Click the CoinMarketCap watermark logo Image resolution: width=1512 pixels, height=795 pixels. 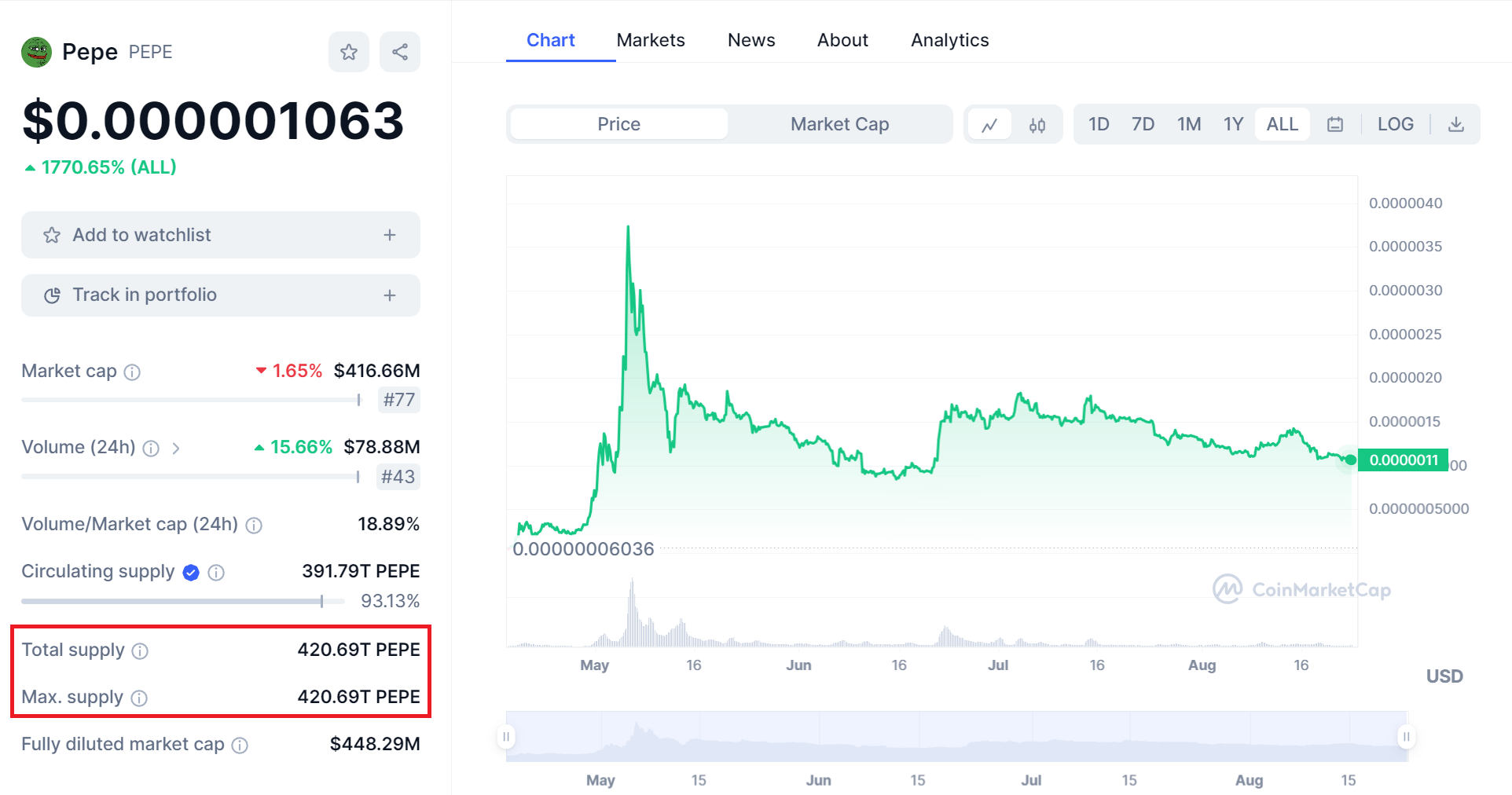[1301, 589]
